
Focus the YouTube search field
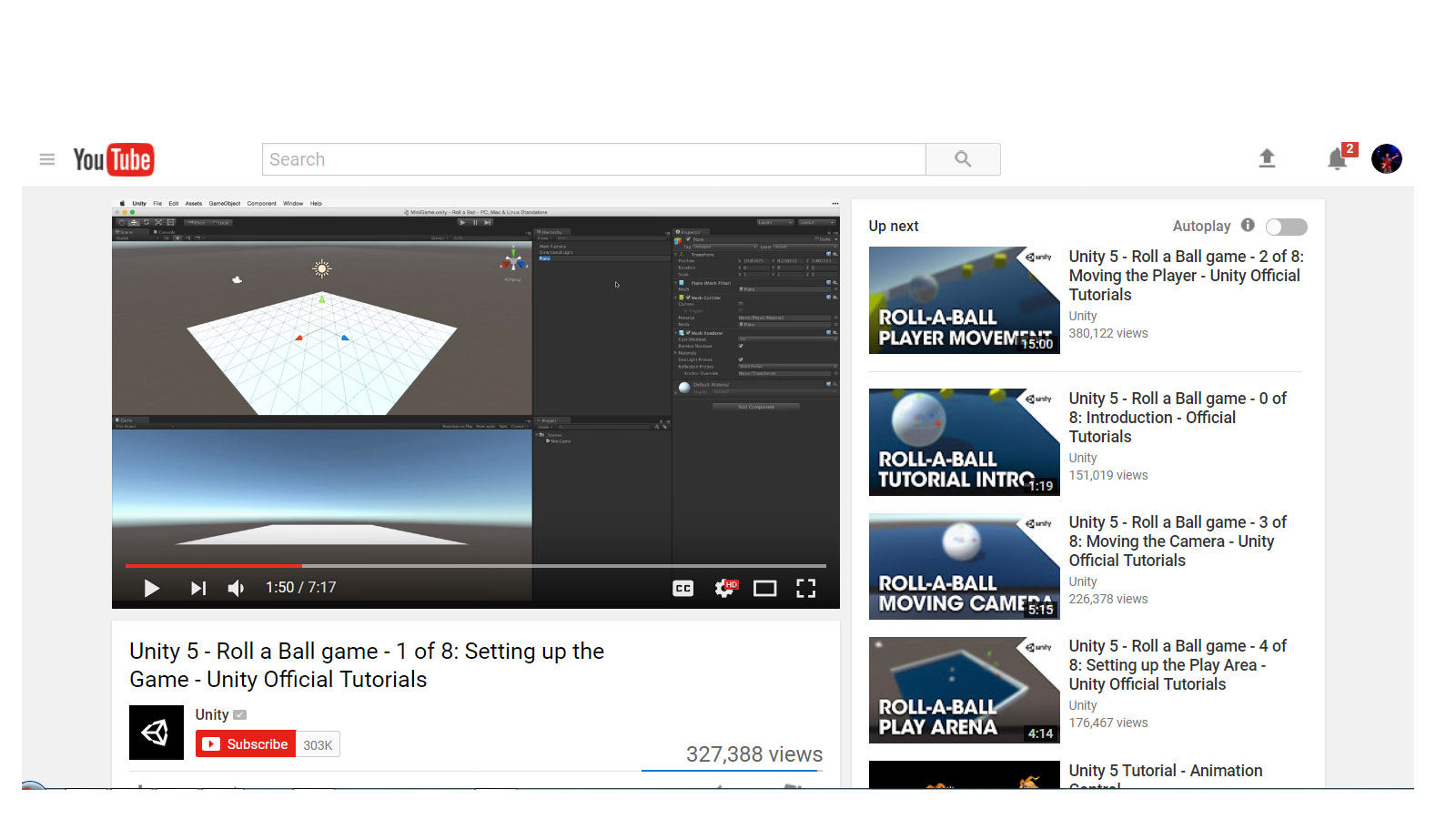594,159
